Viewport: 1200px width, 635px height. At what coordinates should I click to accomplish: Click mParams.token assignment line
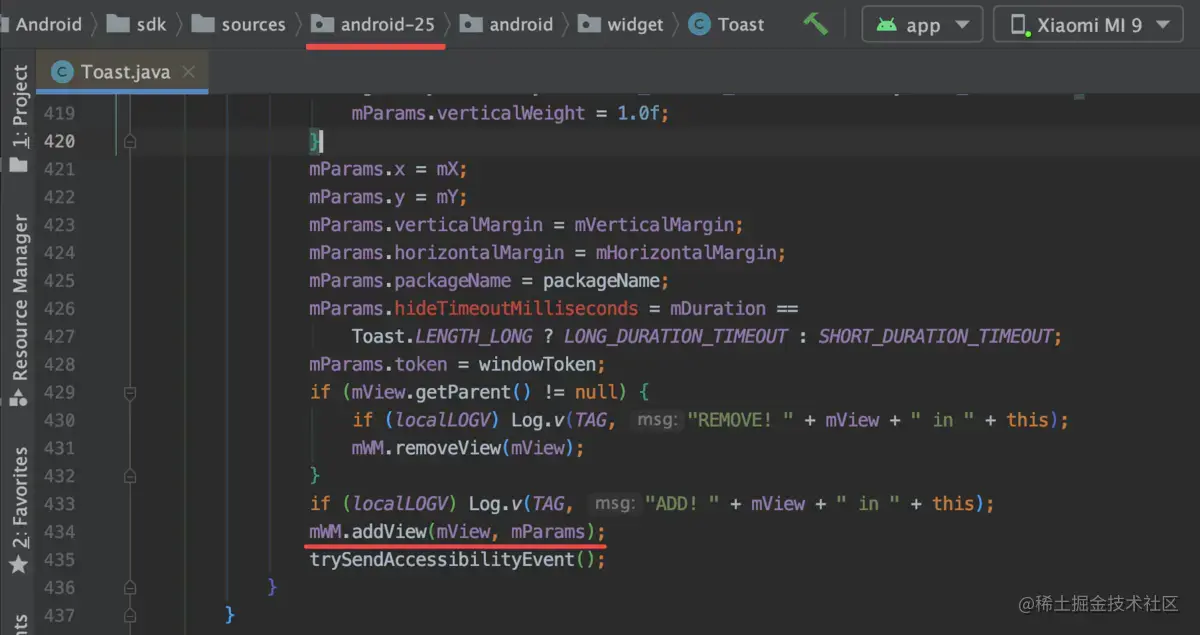pos(457,365)
